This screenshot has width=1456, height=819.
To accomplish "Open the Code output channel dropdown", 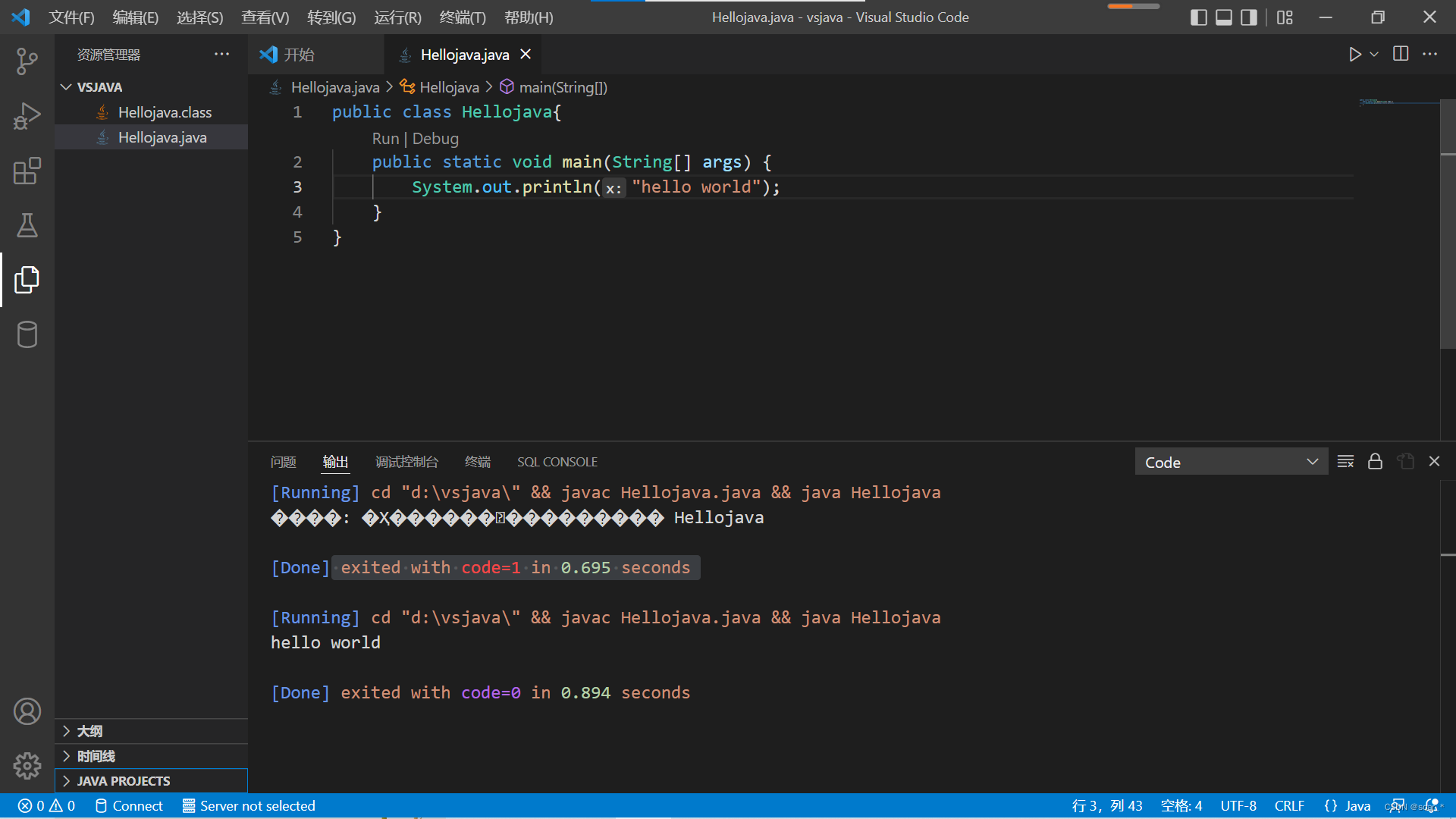I will 1231,462.
